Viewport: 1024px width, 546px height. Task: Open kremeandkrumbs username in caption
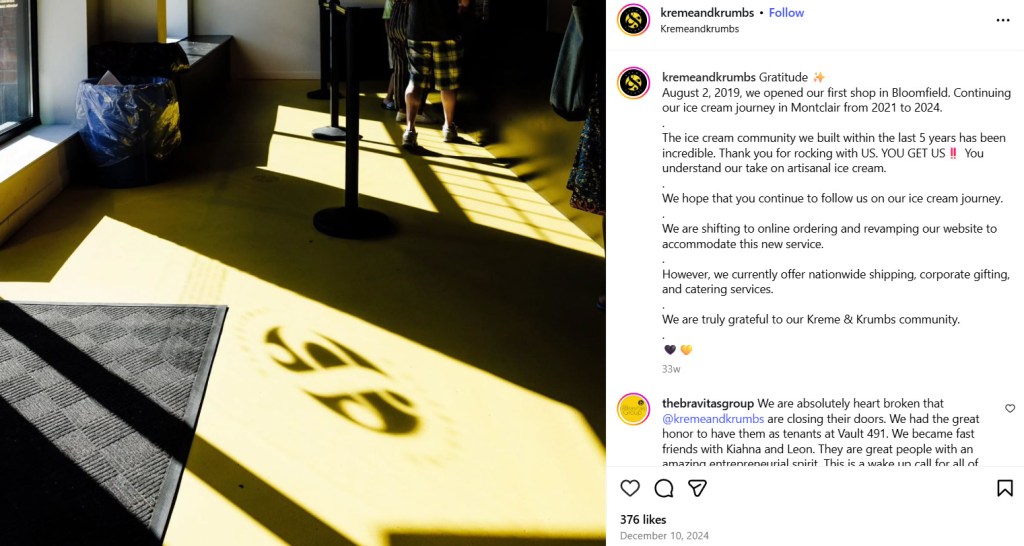(x=709, y=77)
